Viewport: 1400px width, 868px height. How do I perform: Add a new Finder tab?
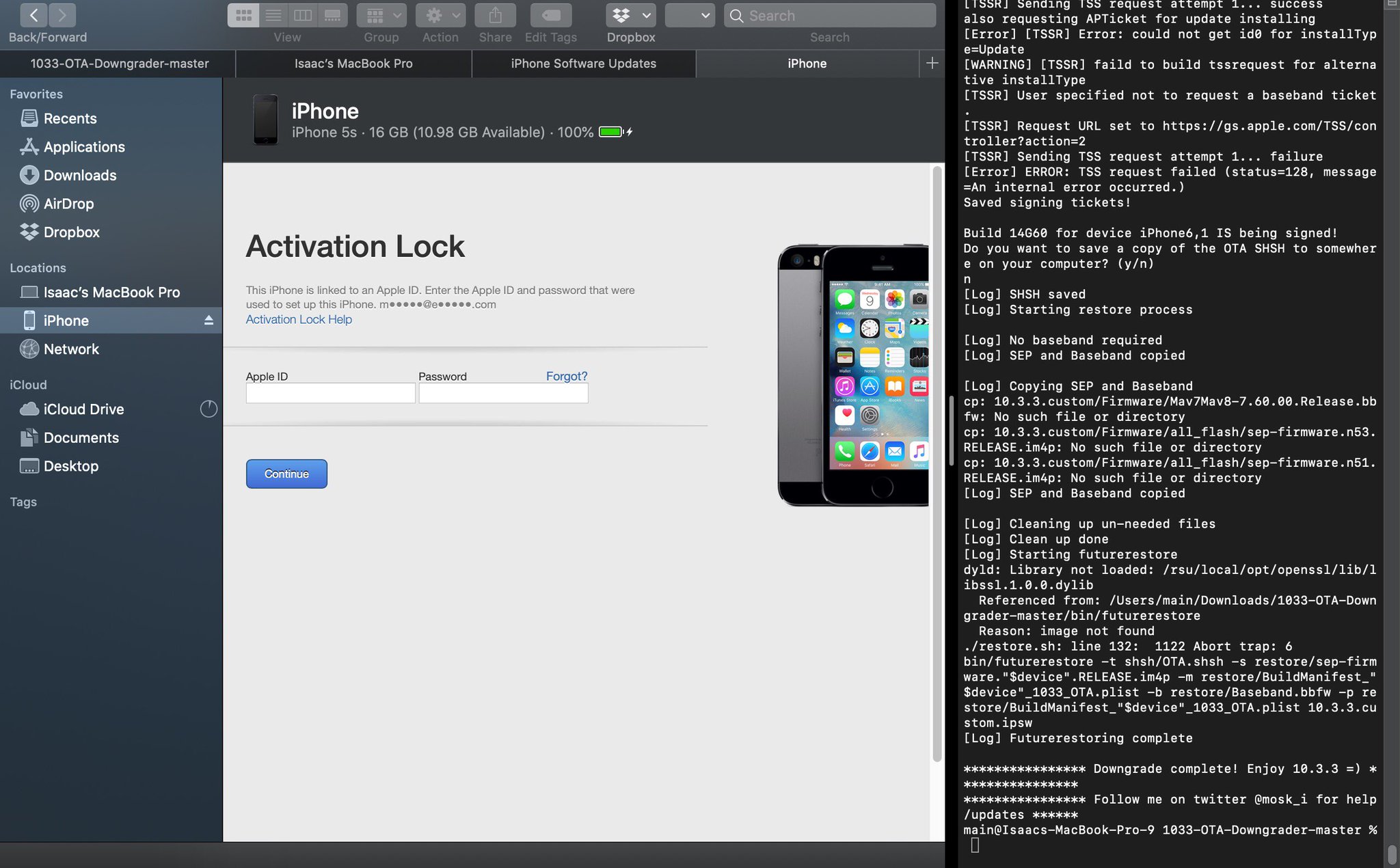pos(932,64)
